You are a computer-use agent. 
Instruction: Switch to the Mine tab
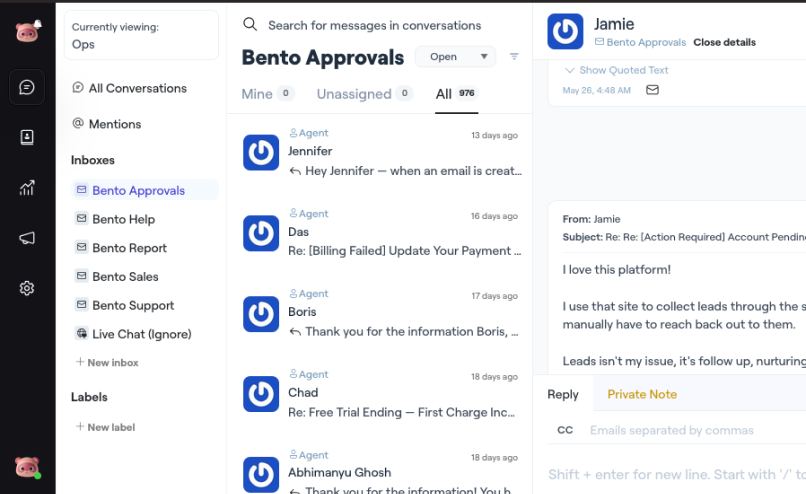click(x=267, y=94)
